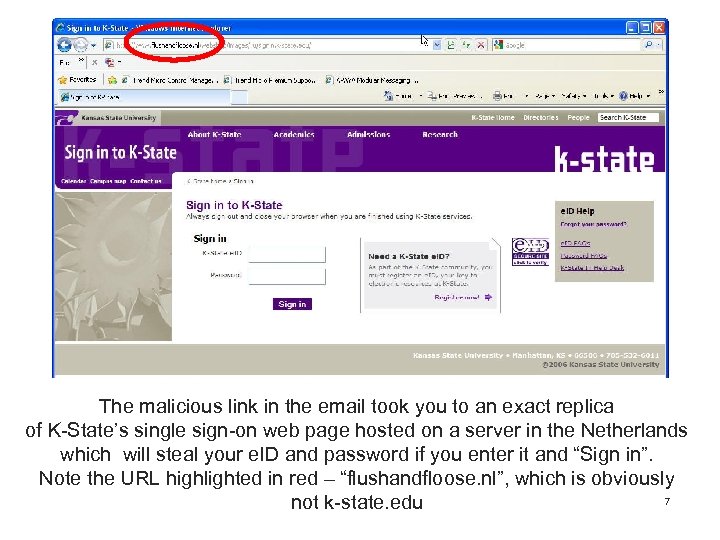720x540 pixels.
Task: Click the K-State eID input field
Action: (287, 254)
